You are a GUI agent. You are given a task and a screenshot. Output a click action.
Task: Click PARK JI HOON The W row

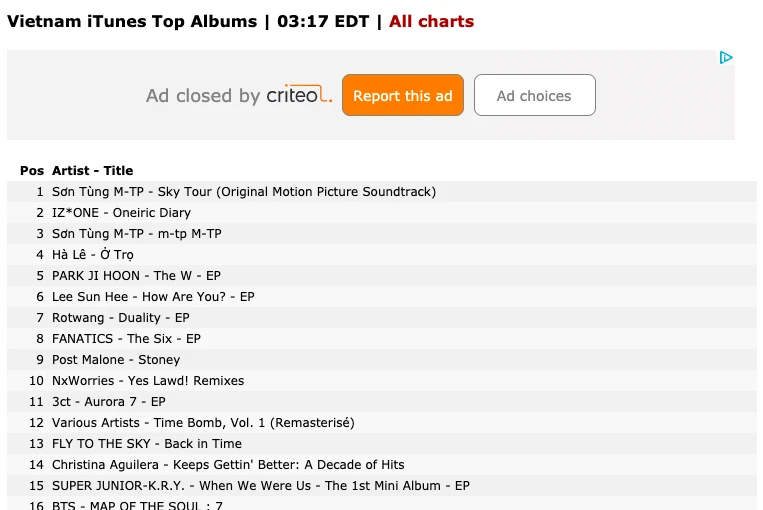coord(136,276)
